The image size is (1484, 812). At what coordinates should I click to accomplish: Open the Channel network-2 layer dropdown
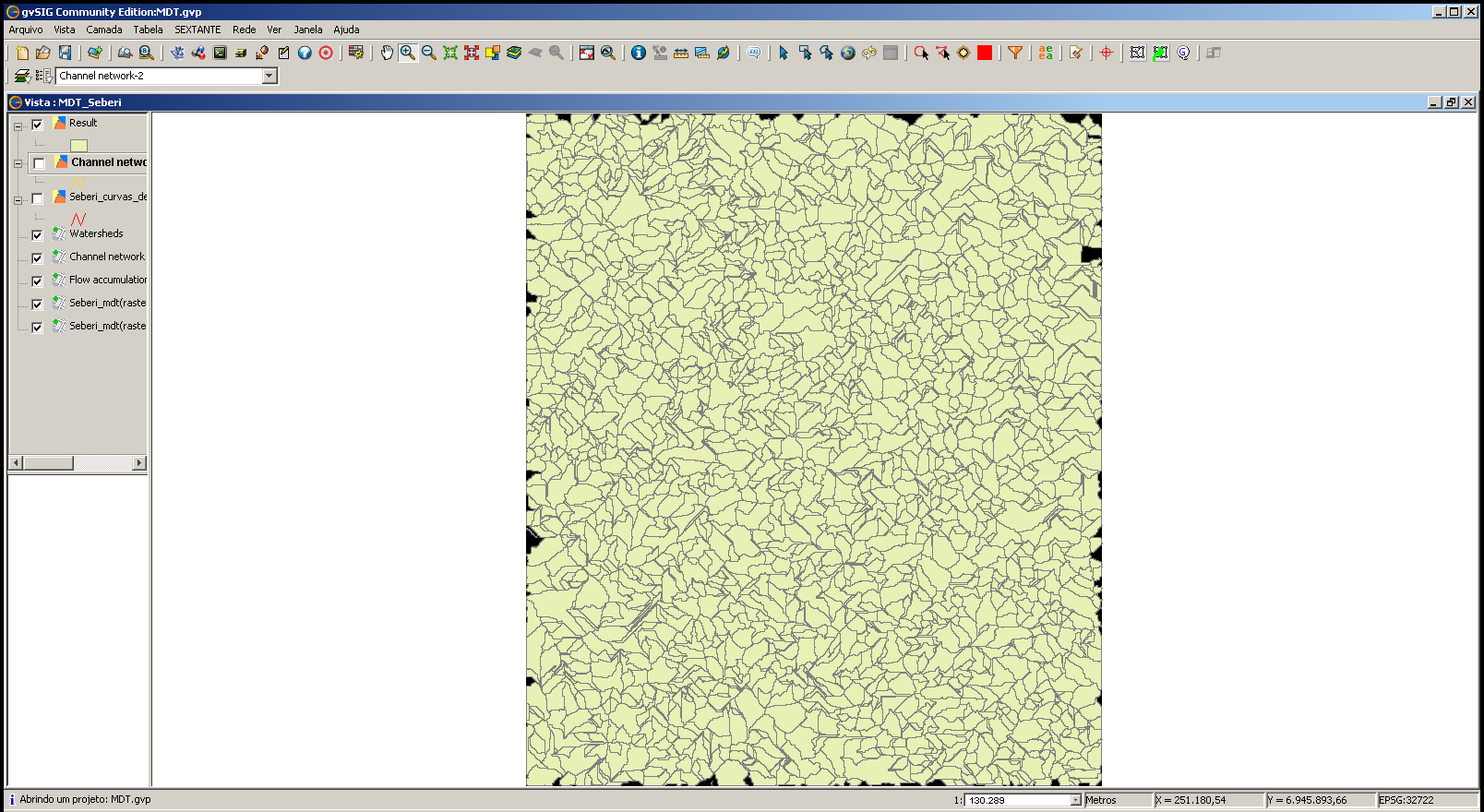(269, 76)
